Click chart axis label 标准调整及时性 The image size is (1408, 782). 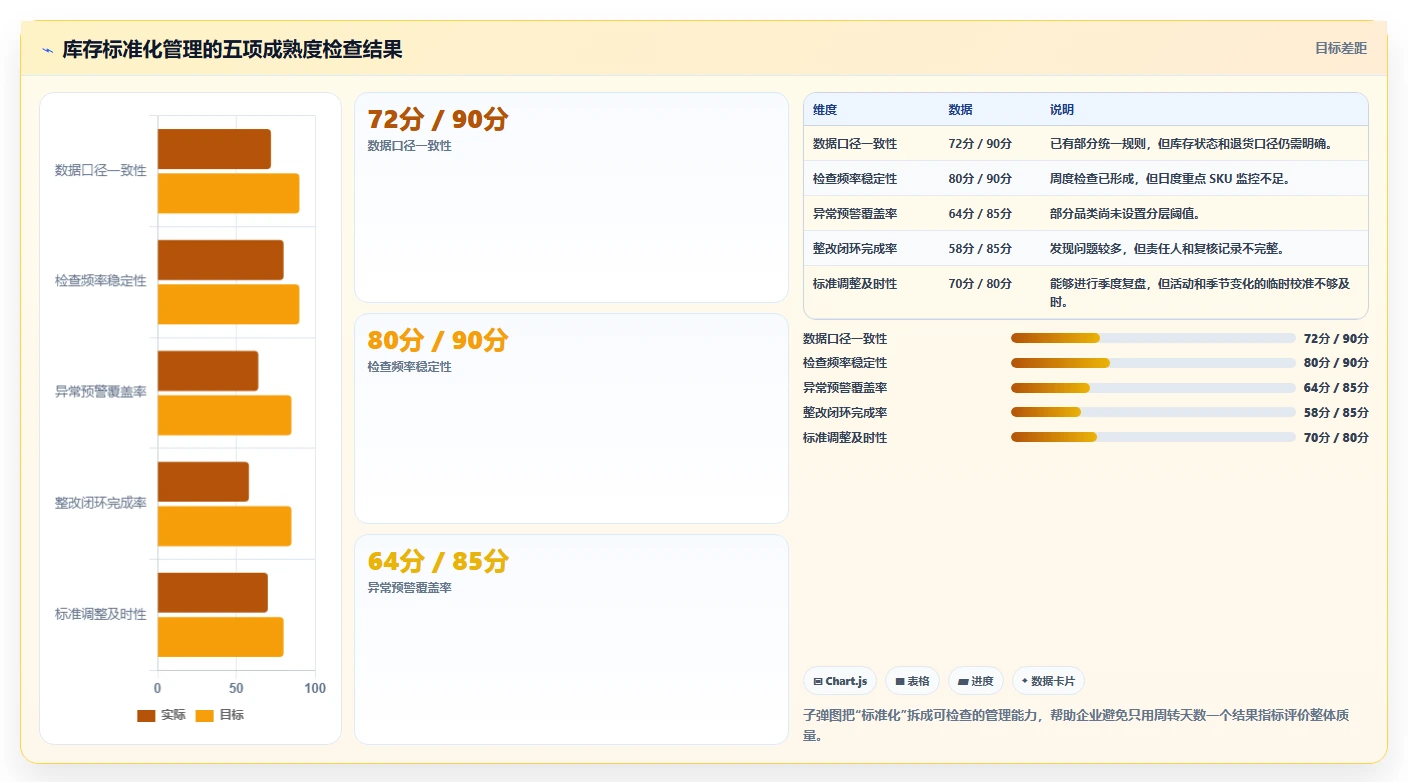101,614
